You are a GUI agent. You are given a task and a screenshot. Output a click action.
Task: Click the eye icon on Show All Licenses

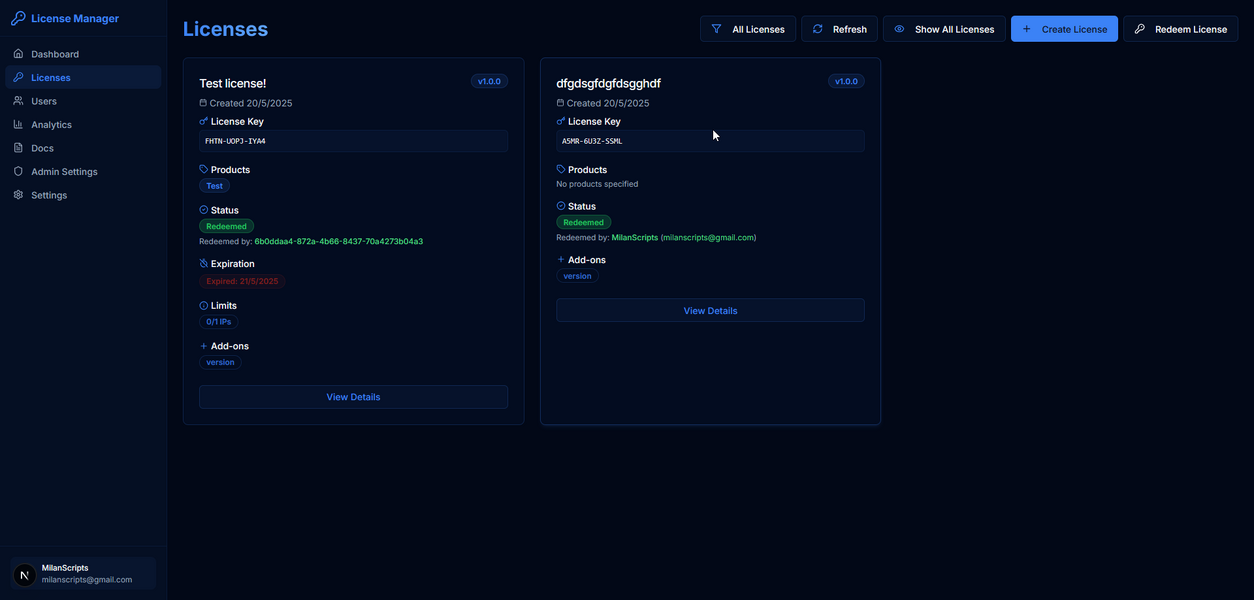[x=899, y=29]
